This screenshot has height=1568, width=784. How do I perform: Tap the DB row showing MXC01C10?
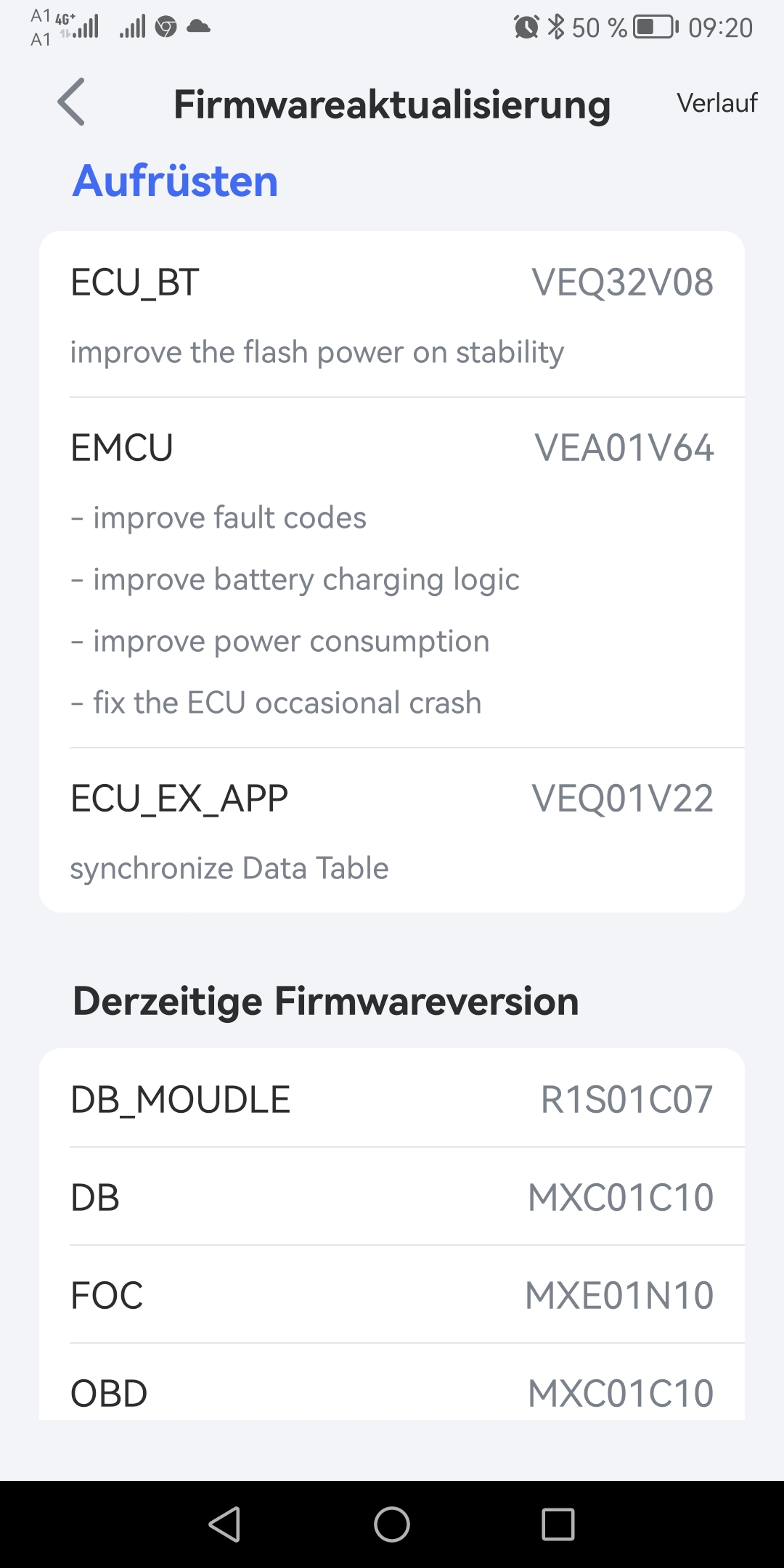click(x=392, y=1197)
